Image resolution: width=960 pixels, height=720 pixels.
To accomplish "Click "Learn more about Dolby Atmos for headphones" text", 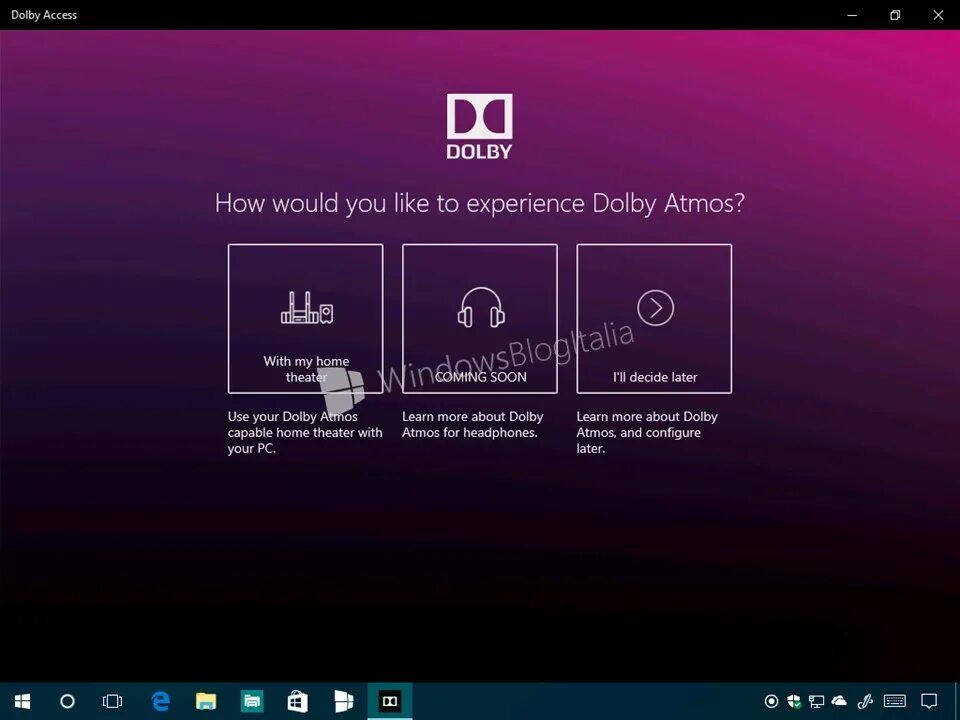I will [x=473, y=424].
